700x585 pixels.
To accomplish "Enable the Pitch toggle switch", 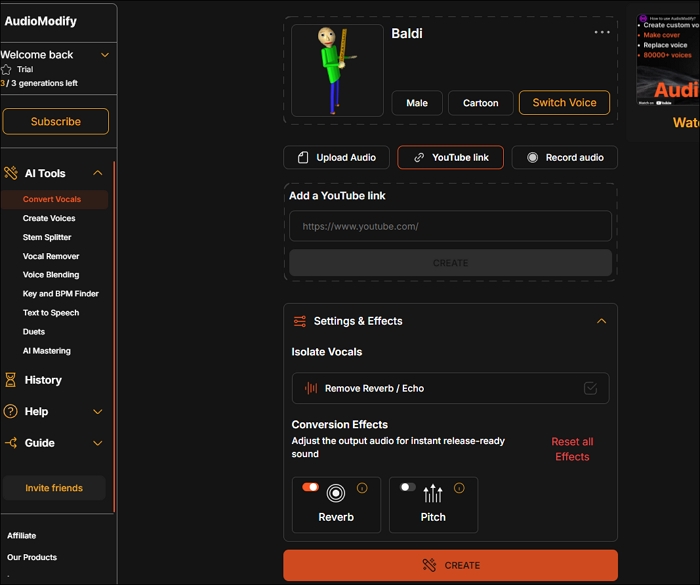I will click(x=407, y=487).
